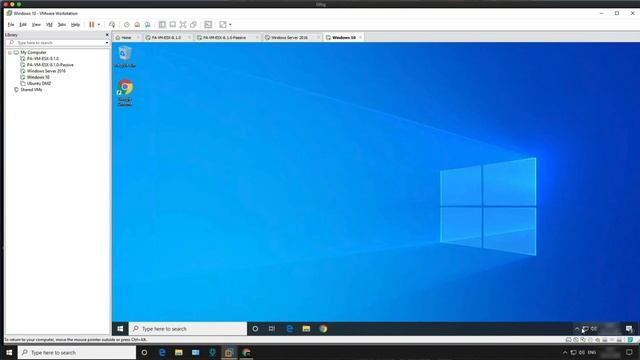The height and width of the screenshot is (360, 640).
Task: Open the Snapshot Manager icon
Action: coord(148,24)
